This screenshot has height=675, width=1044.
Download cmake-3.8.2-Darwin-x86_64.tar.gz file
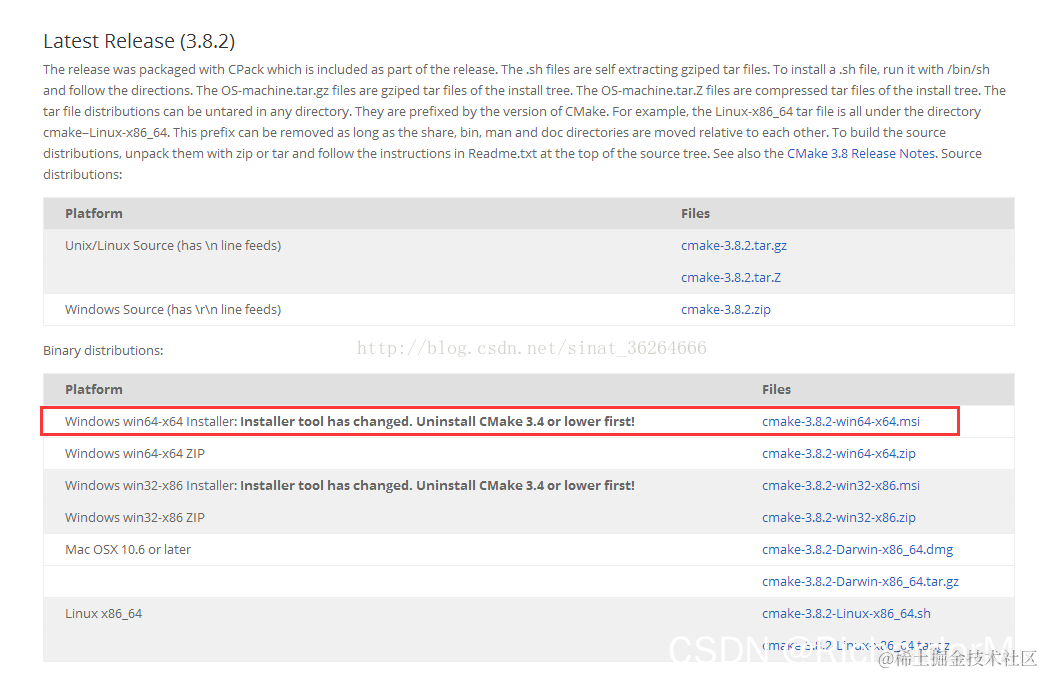coord(860,581)
